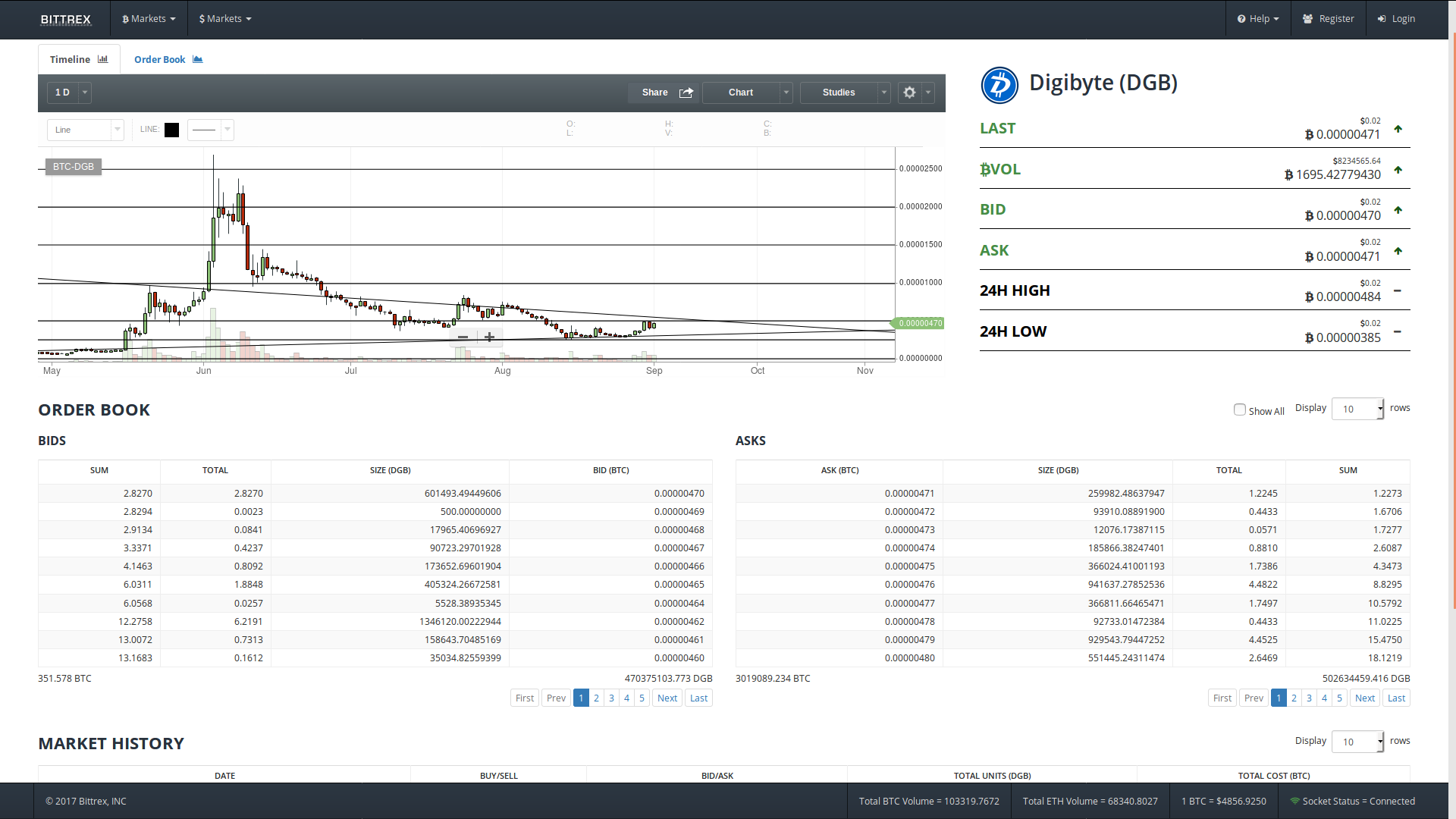Image resolution: width=1456 pixels, height=819 pixels.
Task: Click the BID (BTC) column header
Action: pos(611,471)
